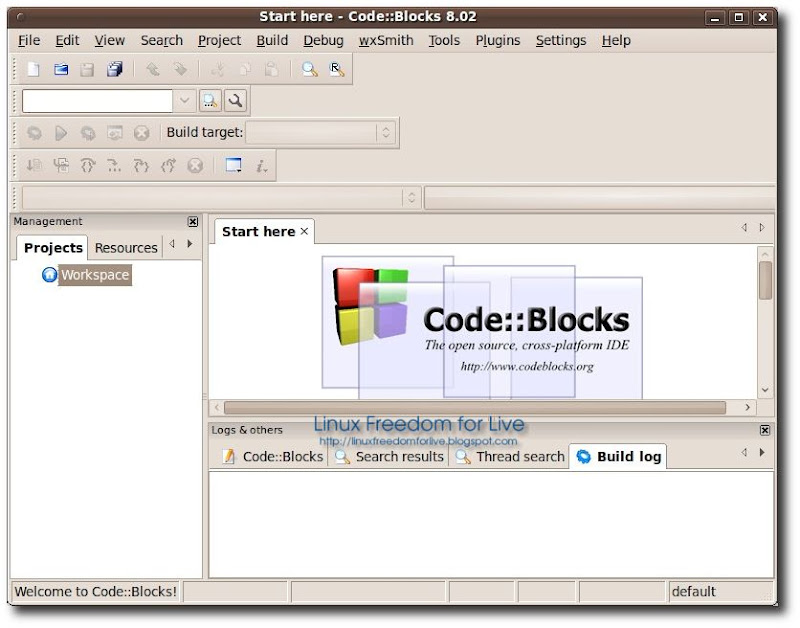Click the Build and run icon
800x628 pixels.
pos(88,133)
